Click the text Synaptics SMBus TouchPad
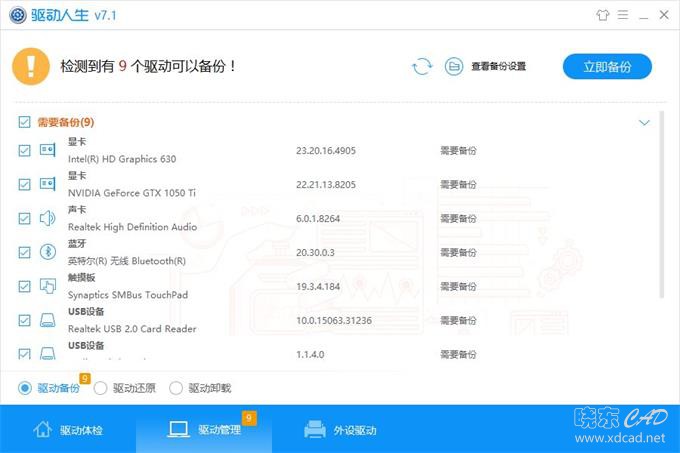The width and height of the screenshot is (680, 453). coord(128,295)
